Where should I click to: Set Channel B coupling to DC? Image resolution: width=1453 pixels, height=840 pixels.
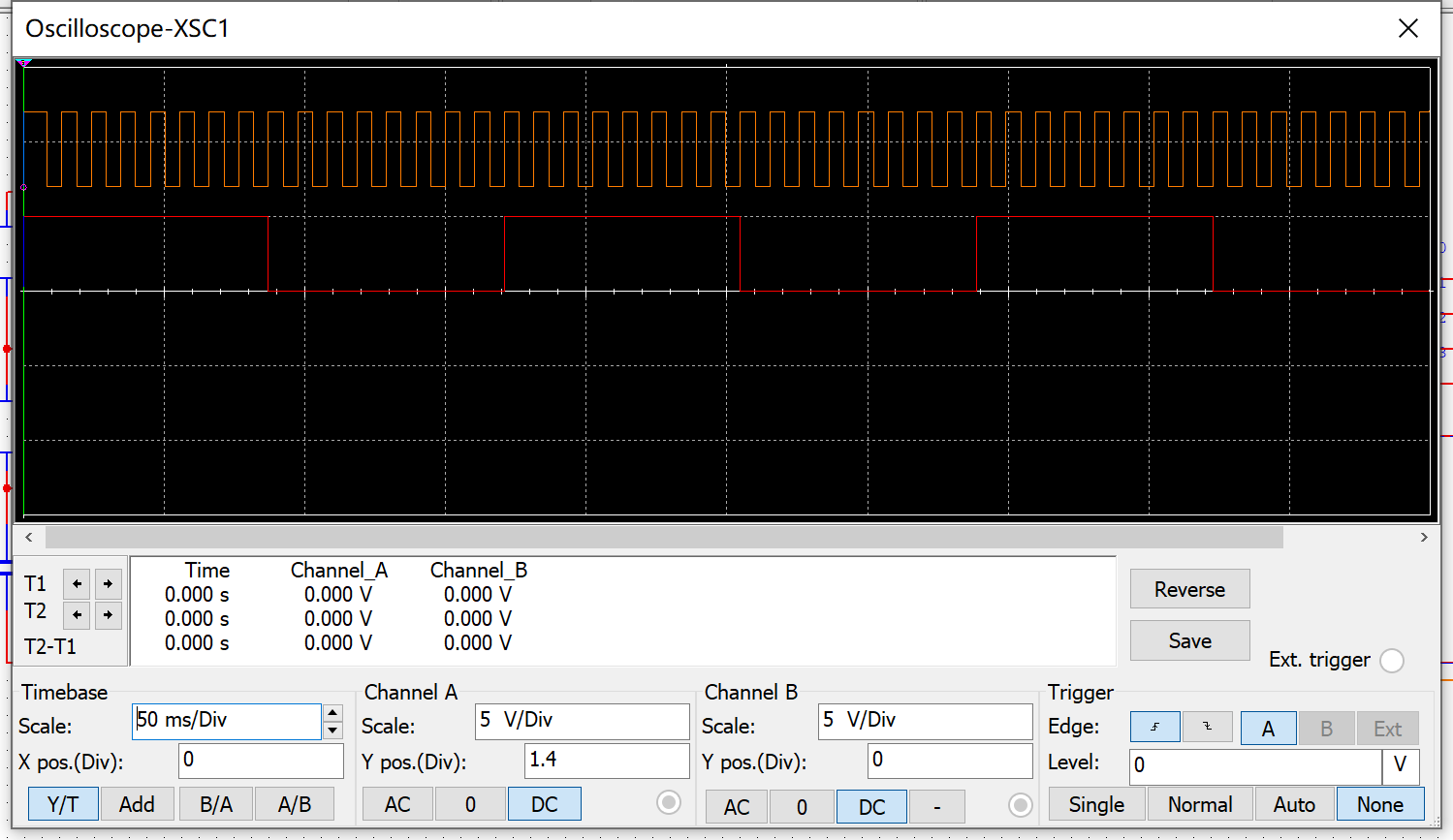872,807
